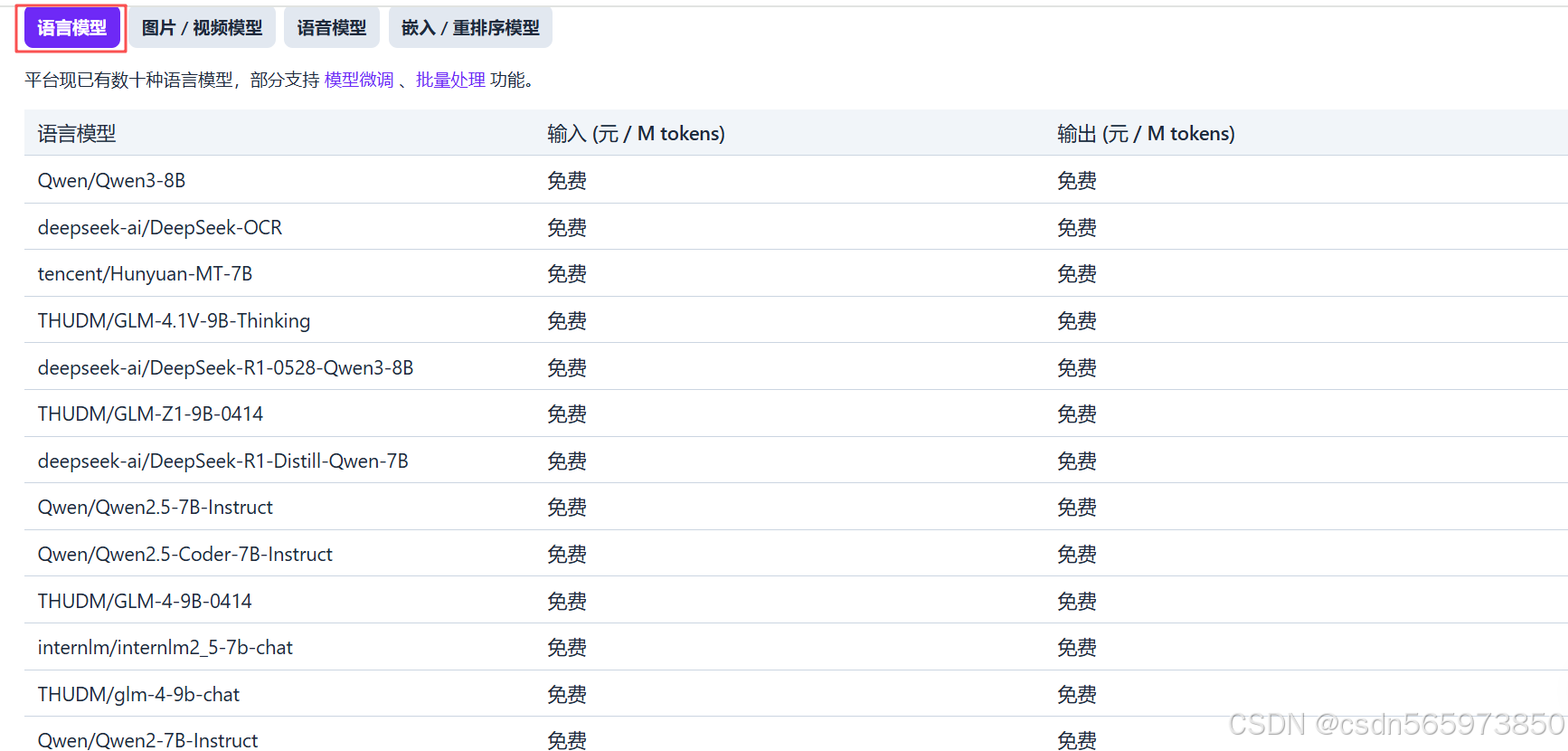Select the Qwen/Qwen3-8B model name

point(111,180)
